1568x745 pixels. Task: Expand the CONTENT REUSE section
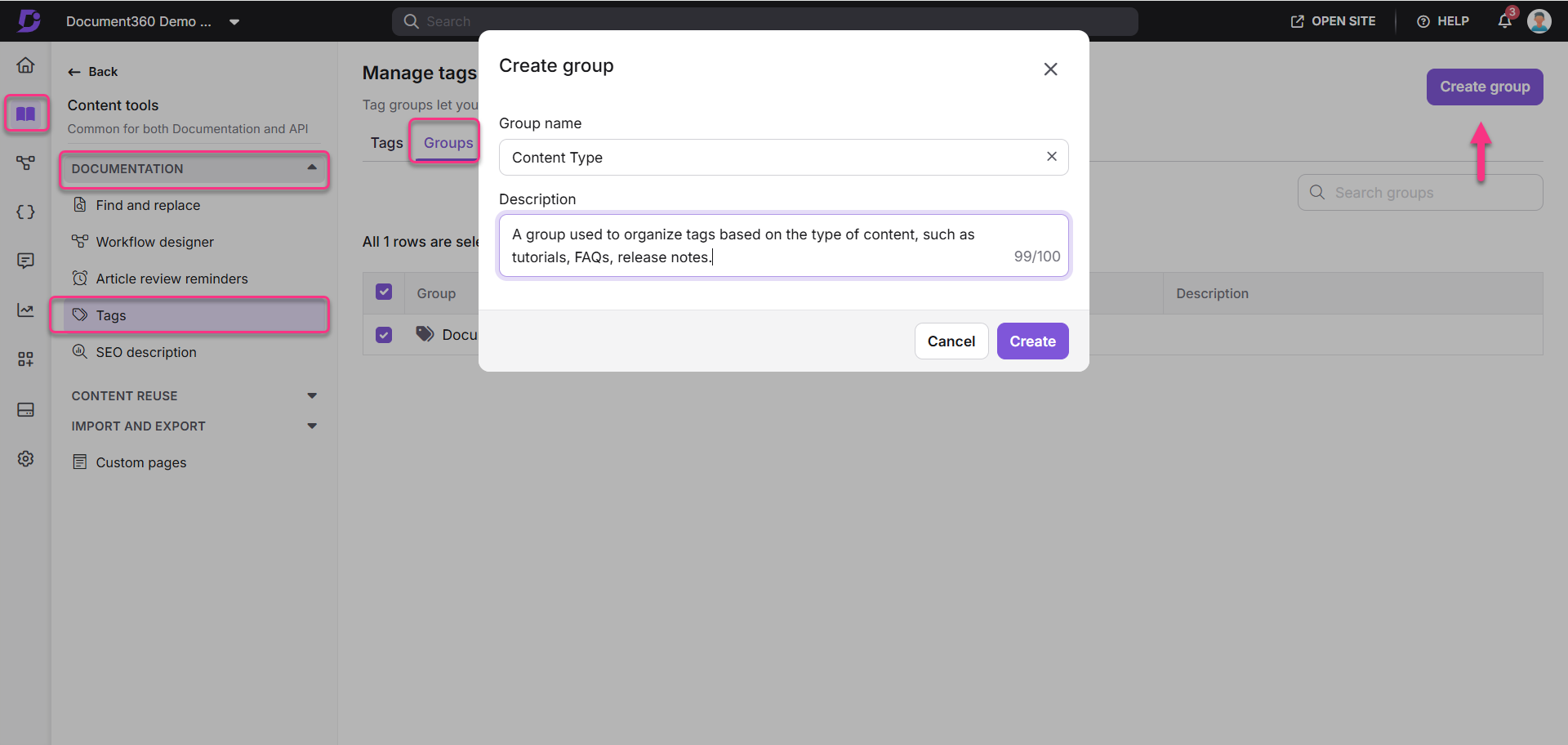(x=312, y=396)
